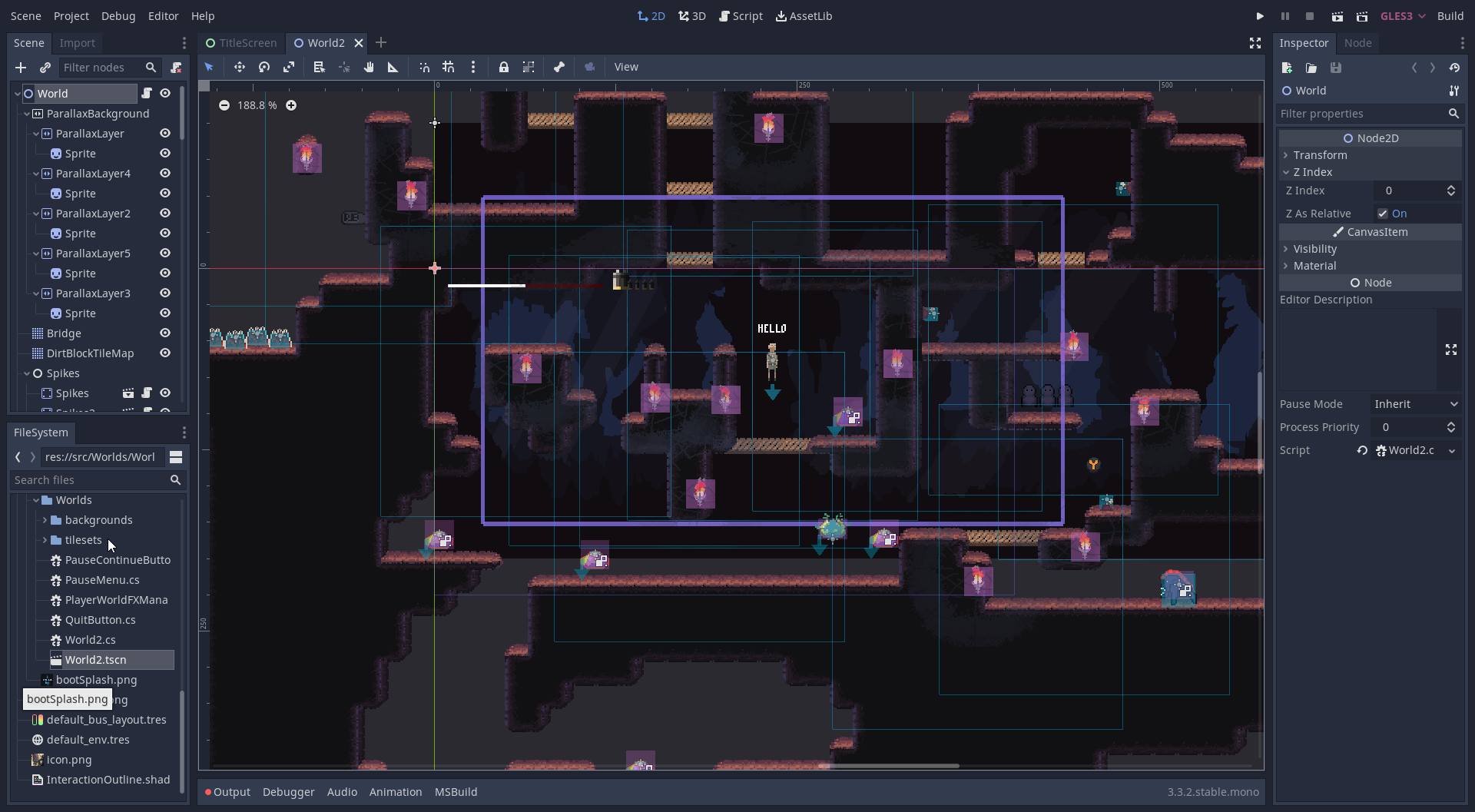Open the World script icon in scene tree
Image resolution: width=1475 pixels, height=812 pixels.
click(x=147, y=93)
